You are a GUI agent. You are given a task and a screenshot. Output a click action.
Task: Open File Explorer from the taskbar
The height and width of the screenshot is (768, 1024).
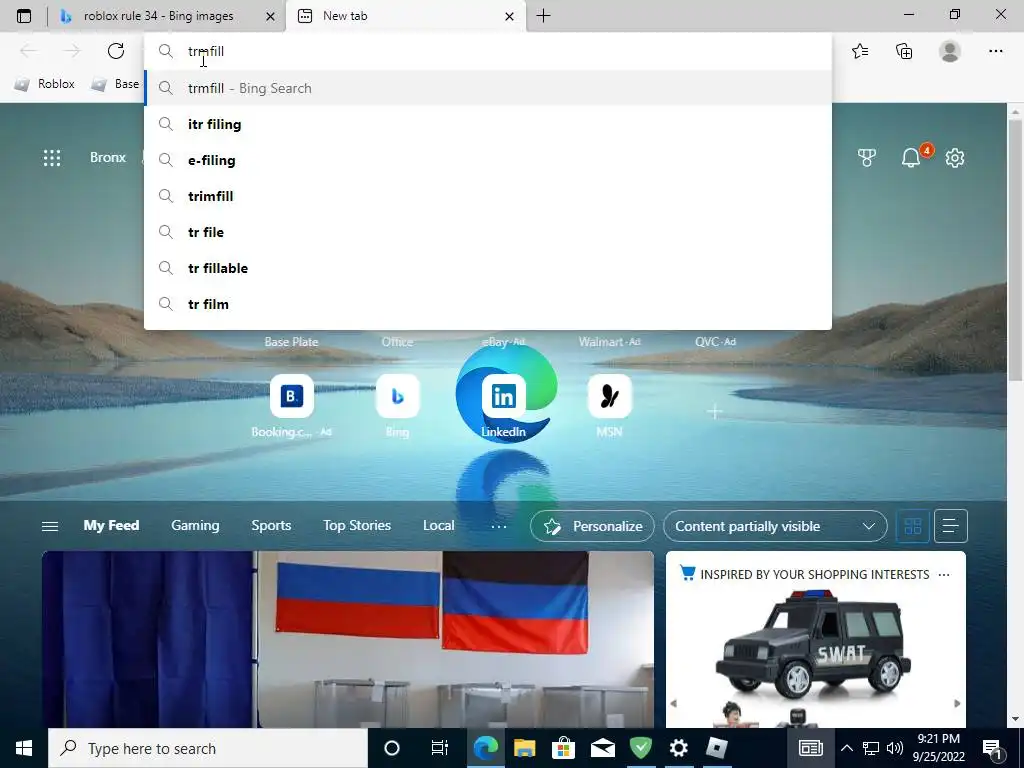524,748
